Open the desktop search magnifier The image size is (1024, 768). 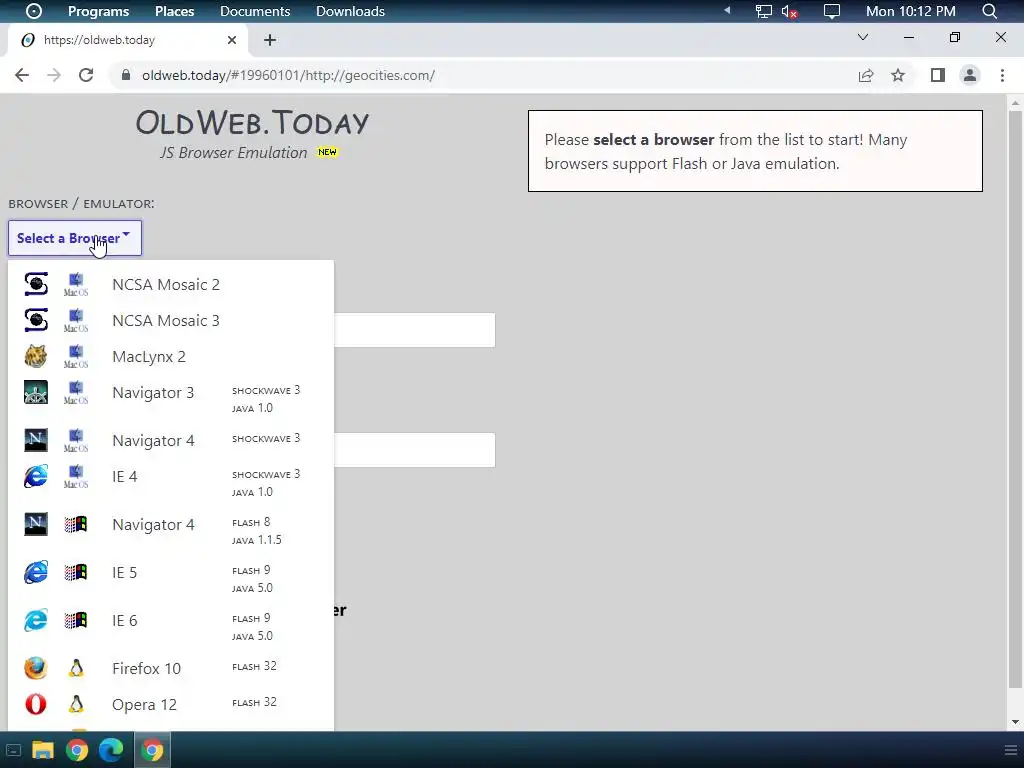990,11
